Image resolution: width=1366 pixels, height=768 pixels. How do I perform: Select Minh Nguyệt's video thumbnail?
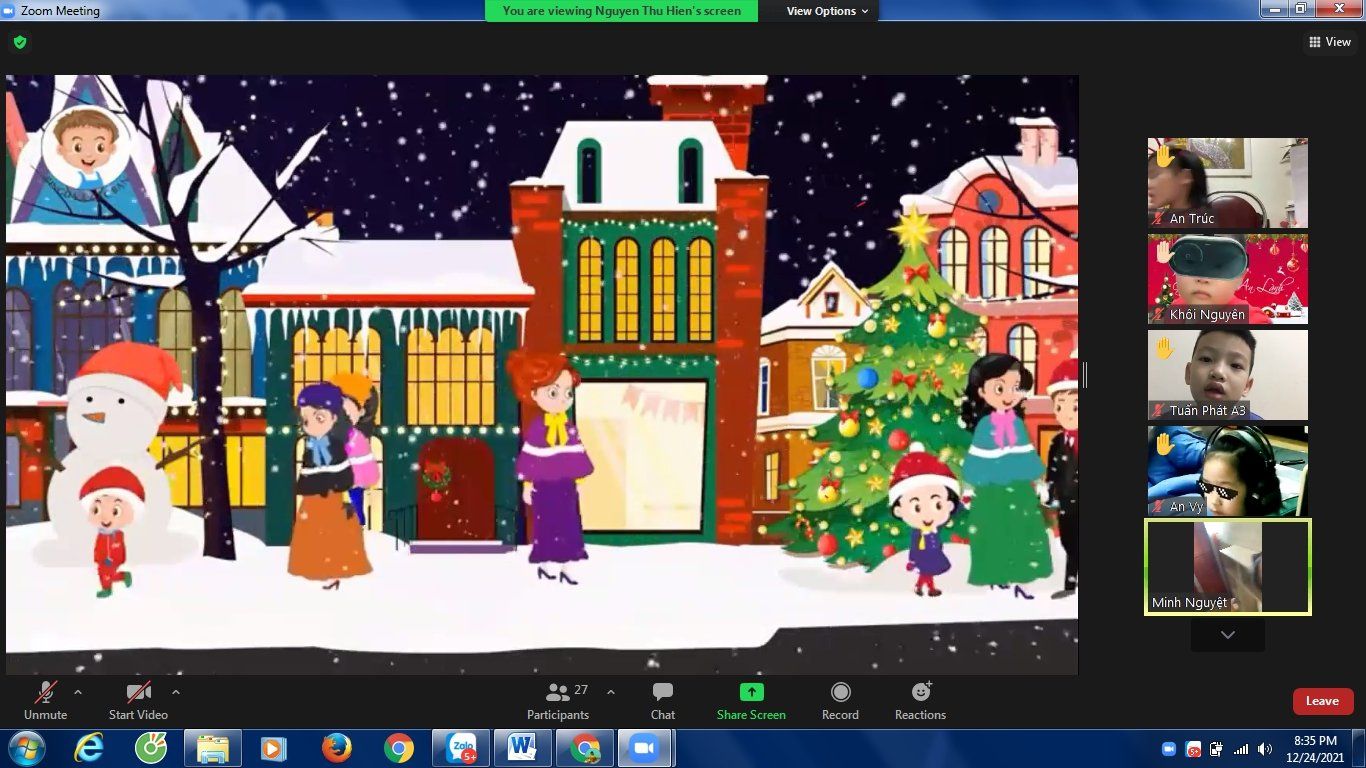coord(1227,566)
